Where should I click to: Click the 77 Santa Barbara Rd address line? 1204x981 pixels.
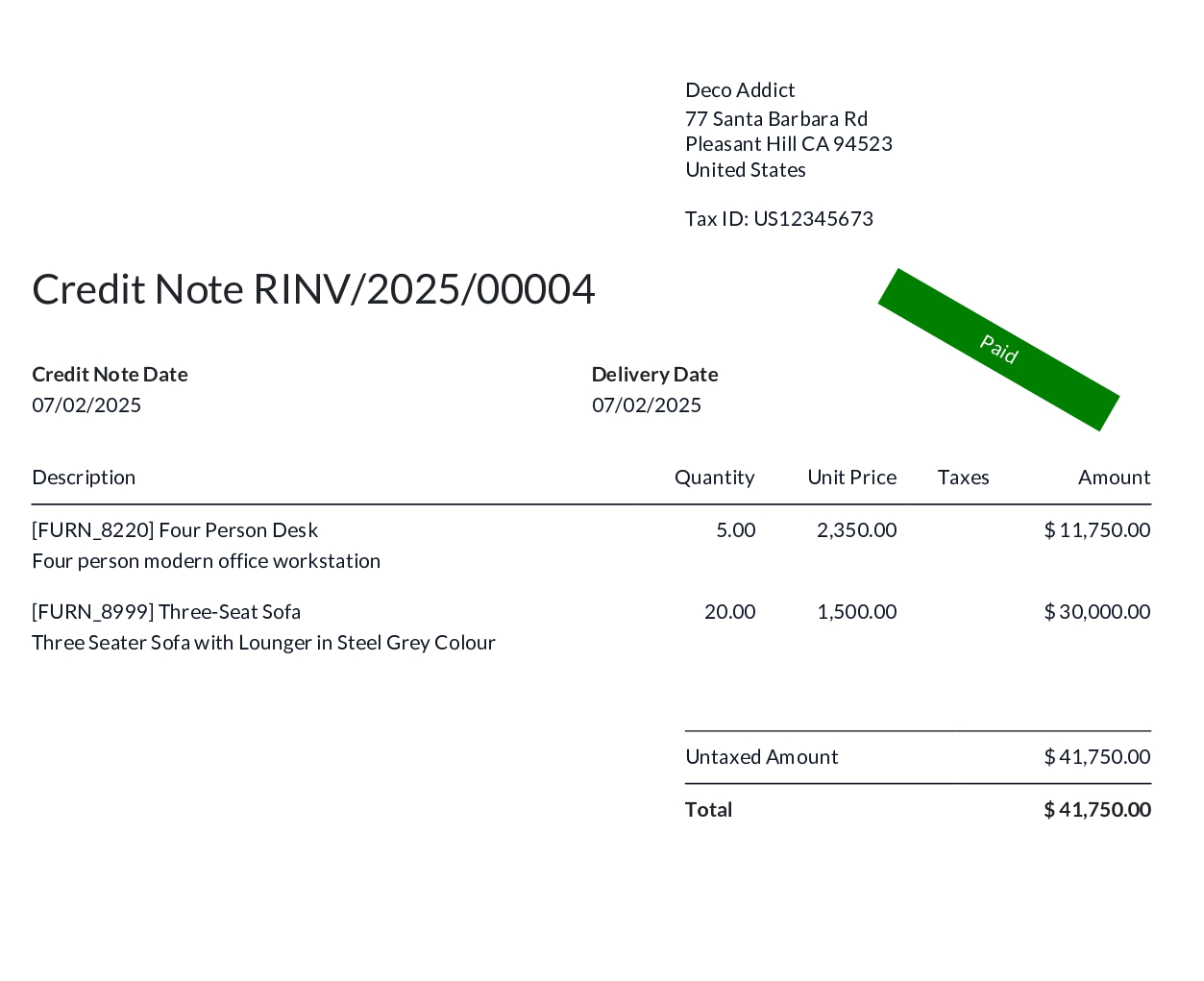click(776, 119)
